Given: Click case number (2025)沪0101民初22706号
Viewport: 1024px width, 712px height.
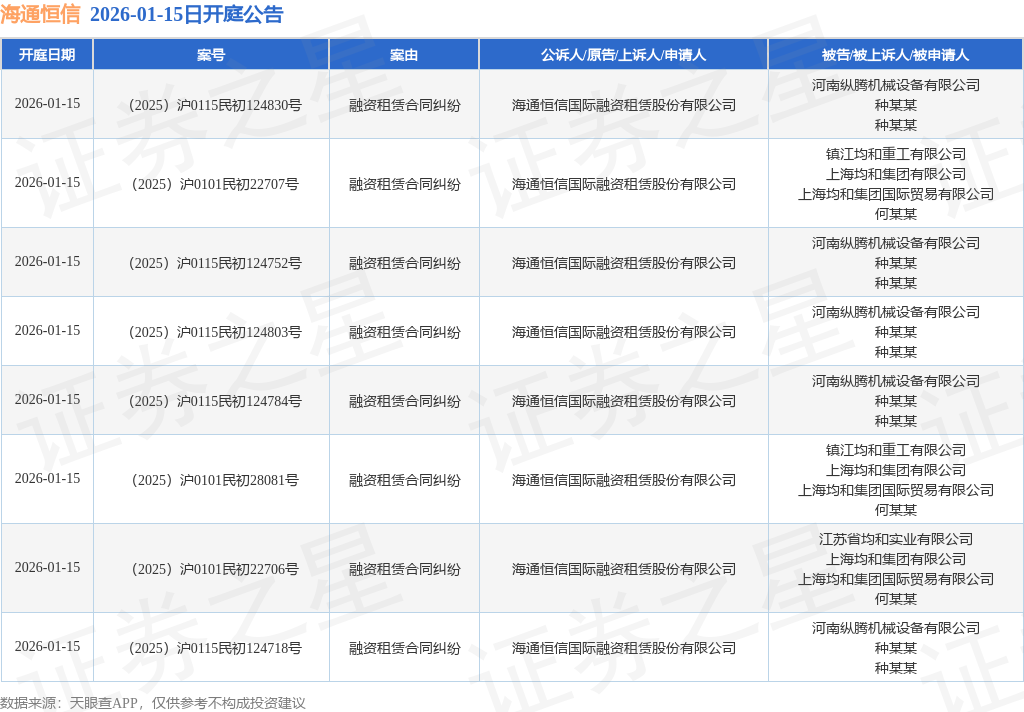Looking at the screenshot, I should click(x=215, y=569).
